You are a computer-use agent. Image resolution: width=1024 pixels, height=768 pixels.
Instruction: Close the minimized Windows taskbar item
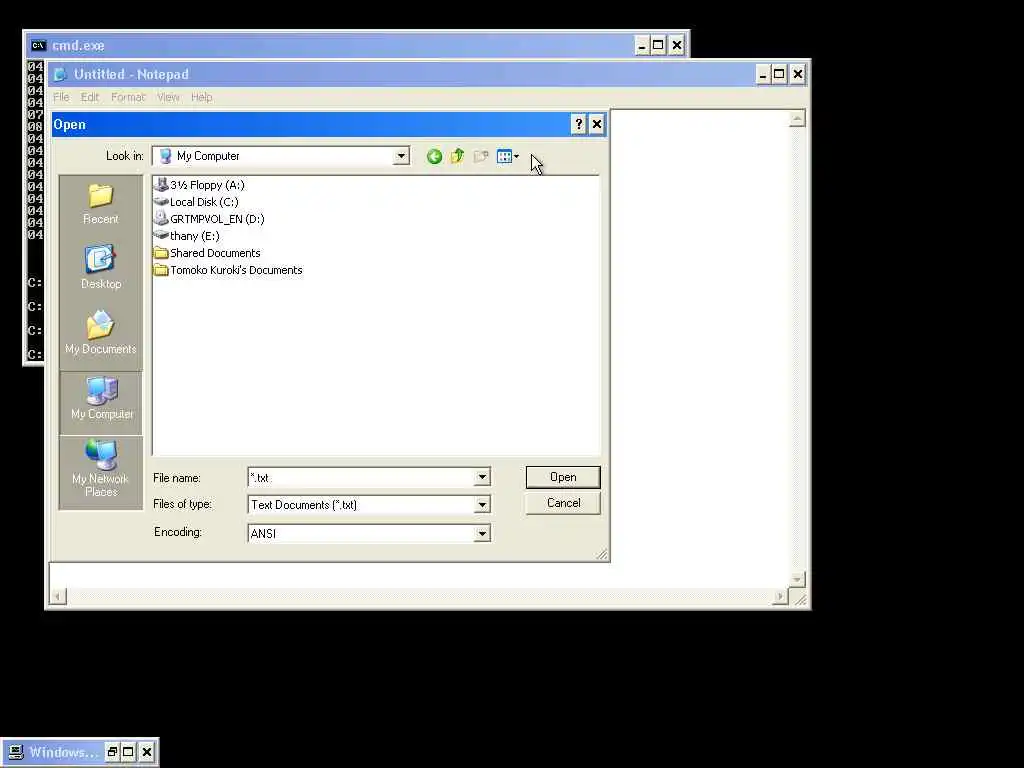pyautogui.click(x=147, y=752)
